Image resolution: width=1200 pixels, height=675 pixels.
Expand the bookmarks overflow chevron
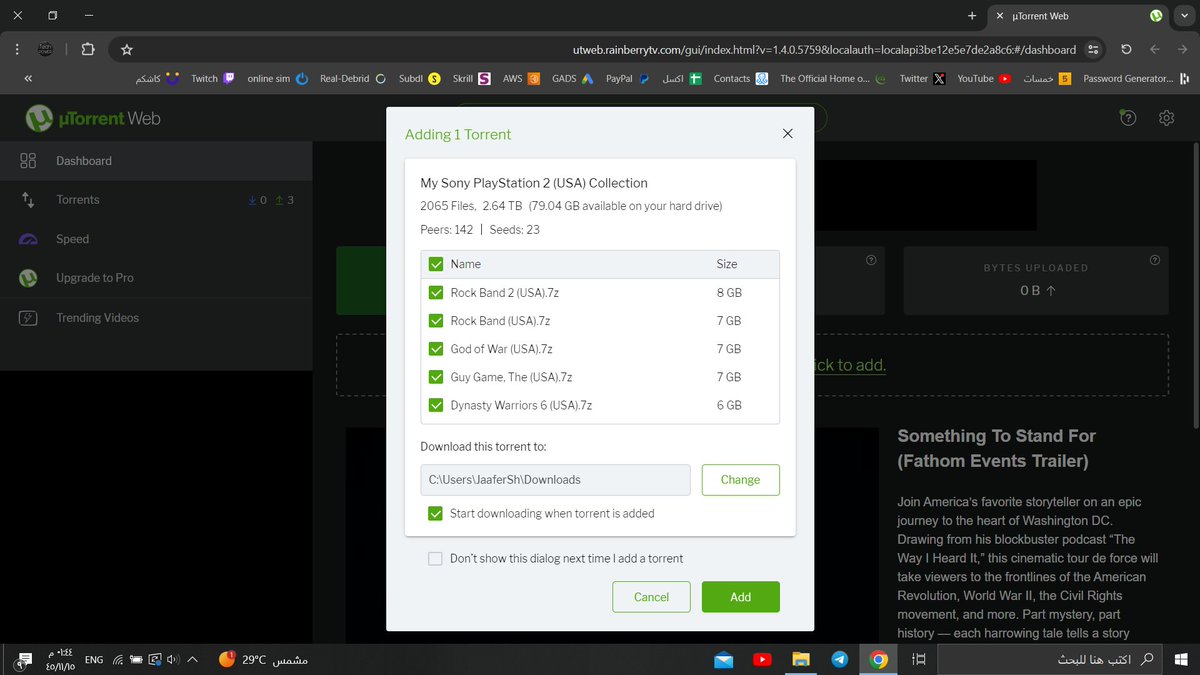(x=28, y=78)
